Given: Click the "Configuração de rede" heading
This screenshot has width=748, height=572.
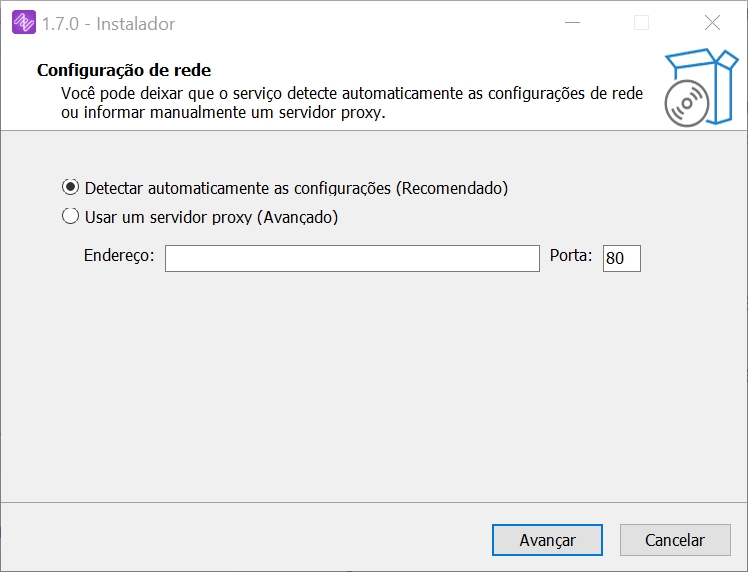Looking at the screenshot, I should point(124,70).
